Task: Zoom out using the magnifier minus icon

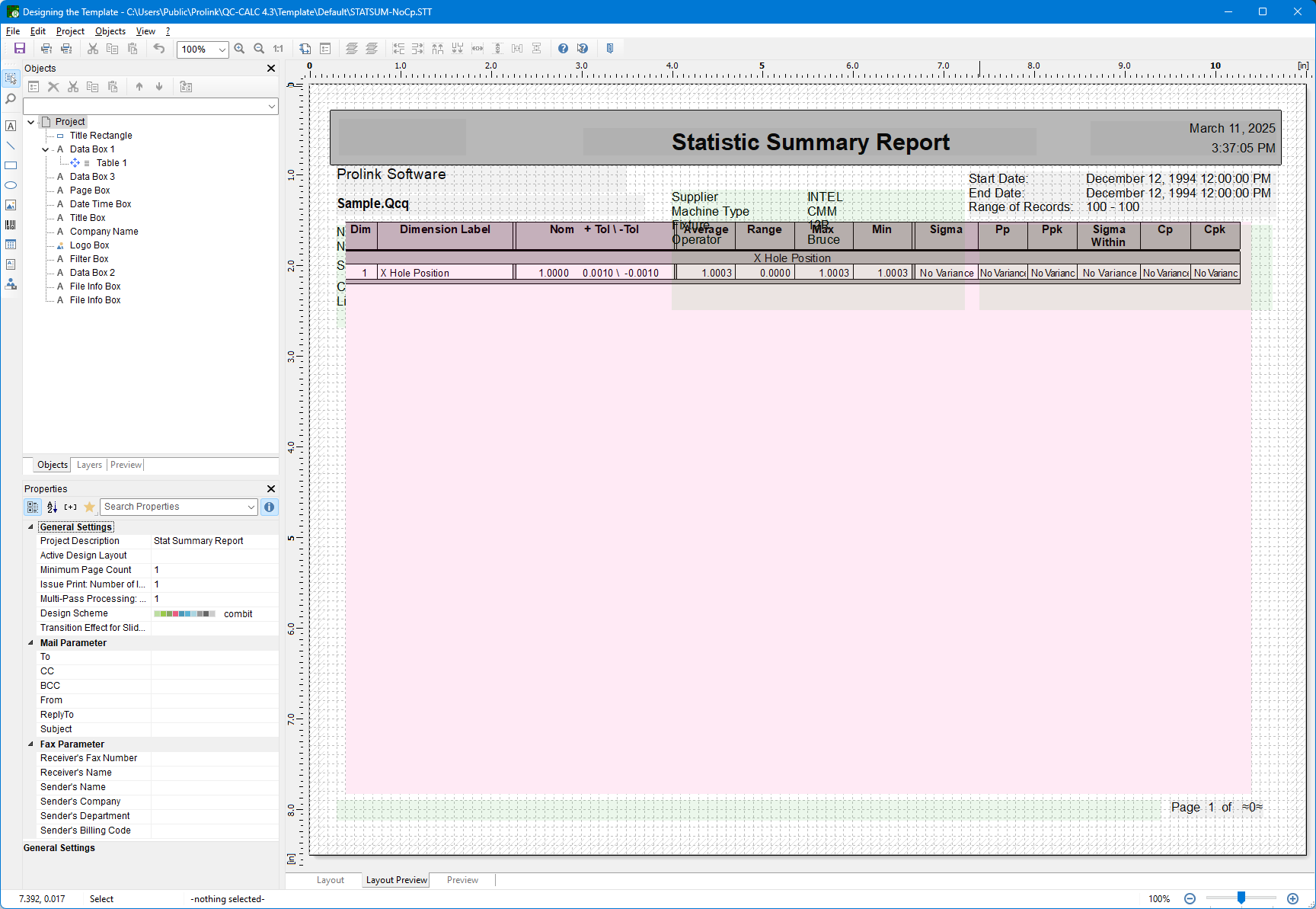Action: 259,49
